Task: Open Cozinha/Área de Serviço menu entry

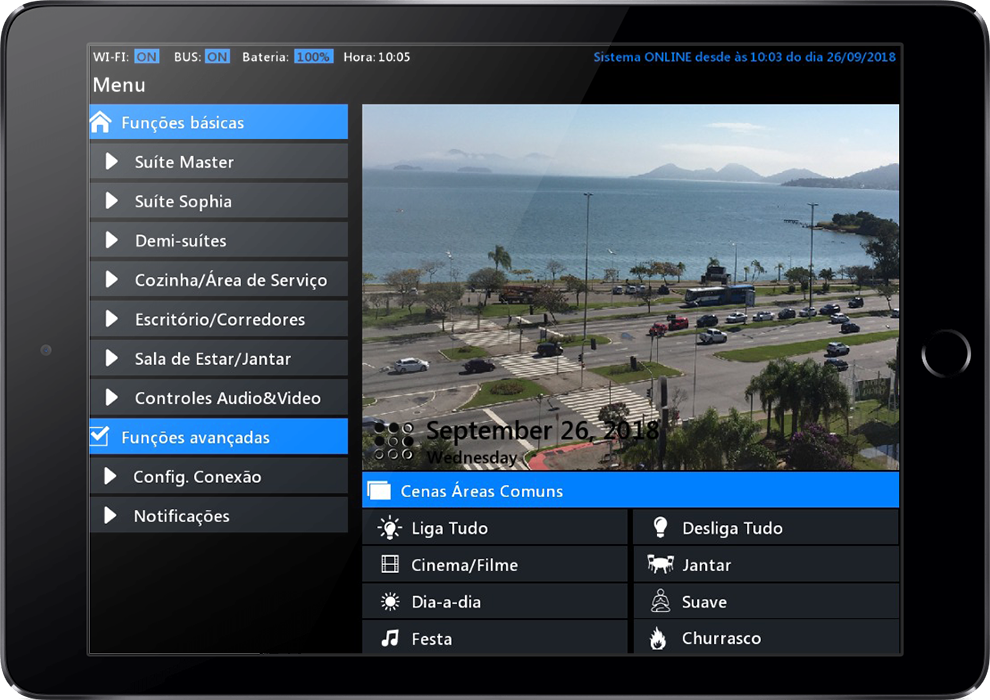Action: [218, 279]
